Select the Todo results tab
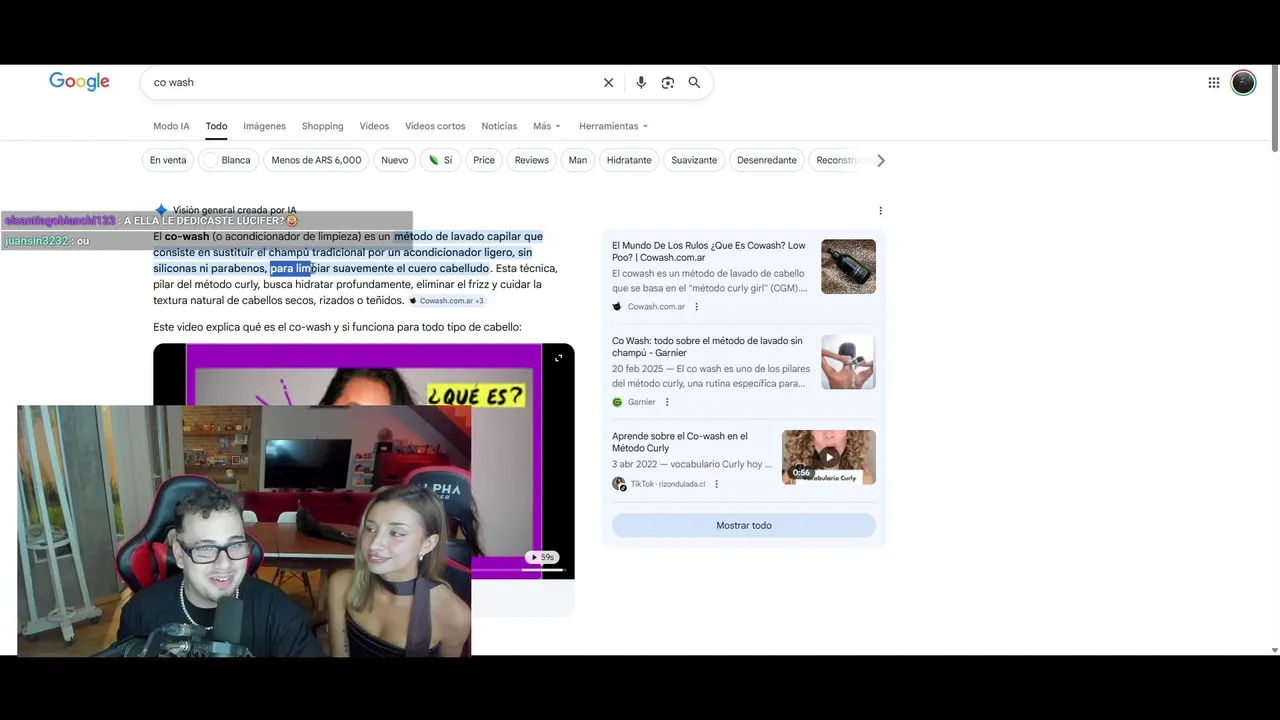 click(216, 126)
